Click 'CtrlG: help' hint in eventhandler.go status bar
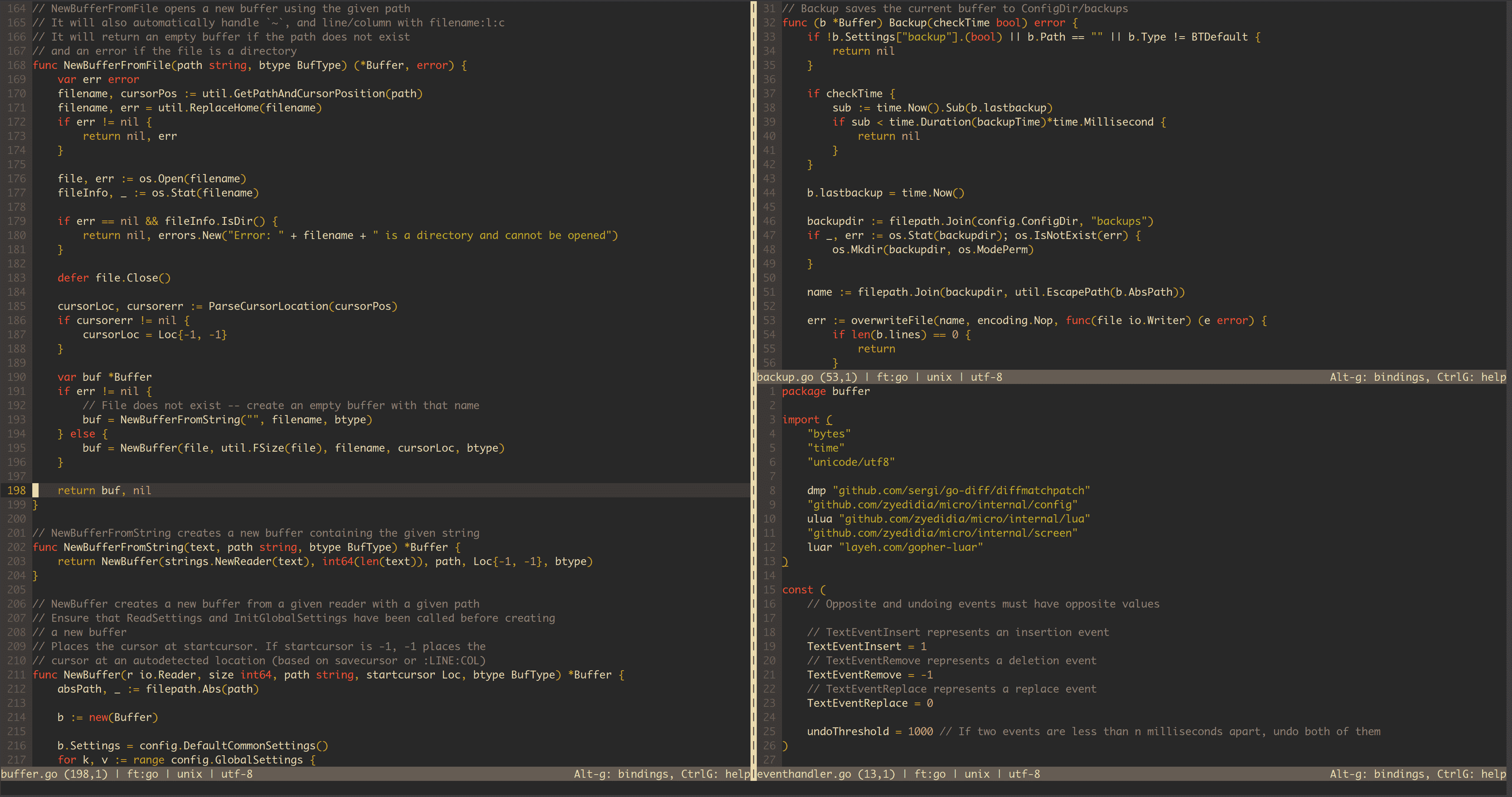The width and height of the screenshot is (1512, 797). click(x=1471, y=774)
